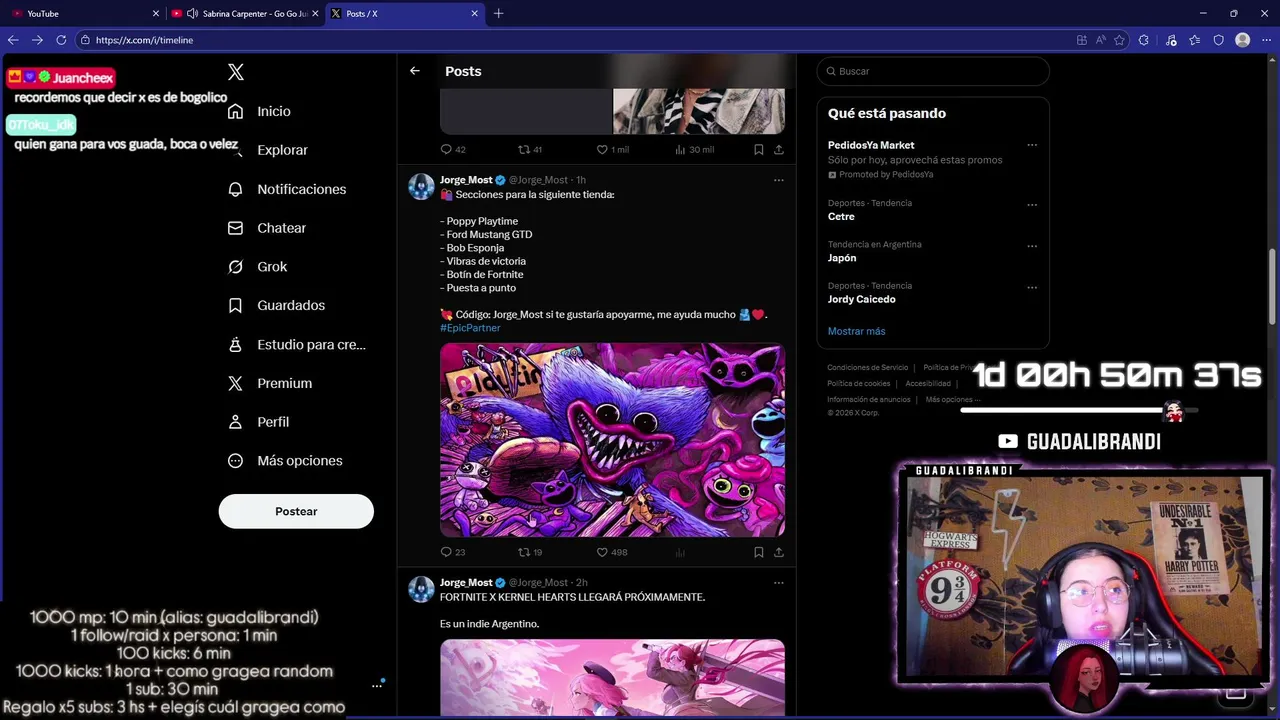Reply to the post with 23 comments

(x=453, y=552)
